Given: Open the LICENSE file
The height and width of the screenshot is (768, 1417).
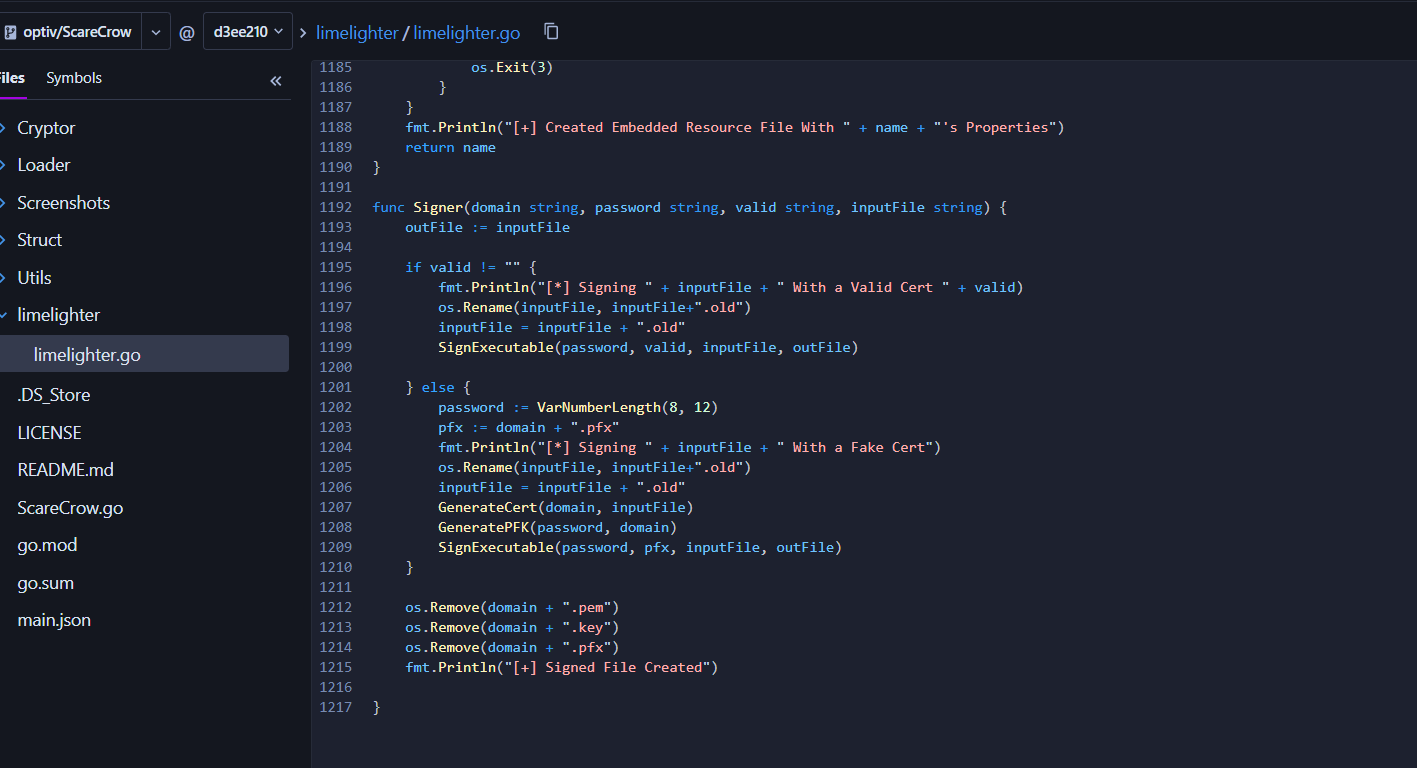Looking at the screenshot, I should [x=49, y=433].
